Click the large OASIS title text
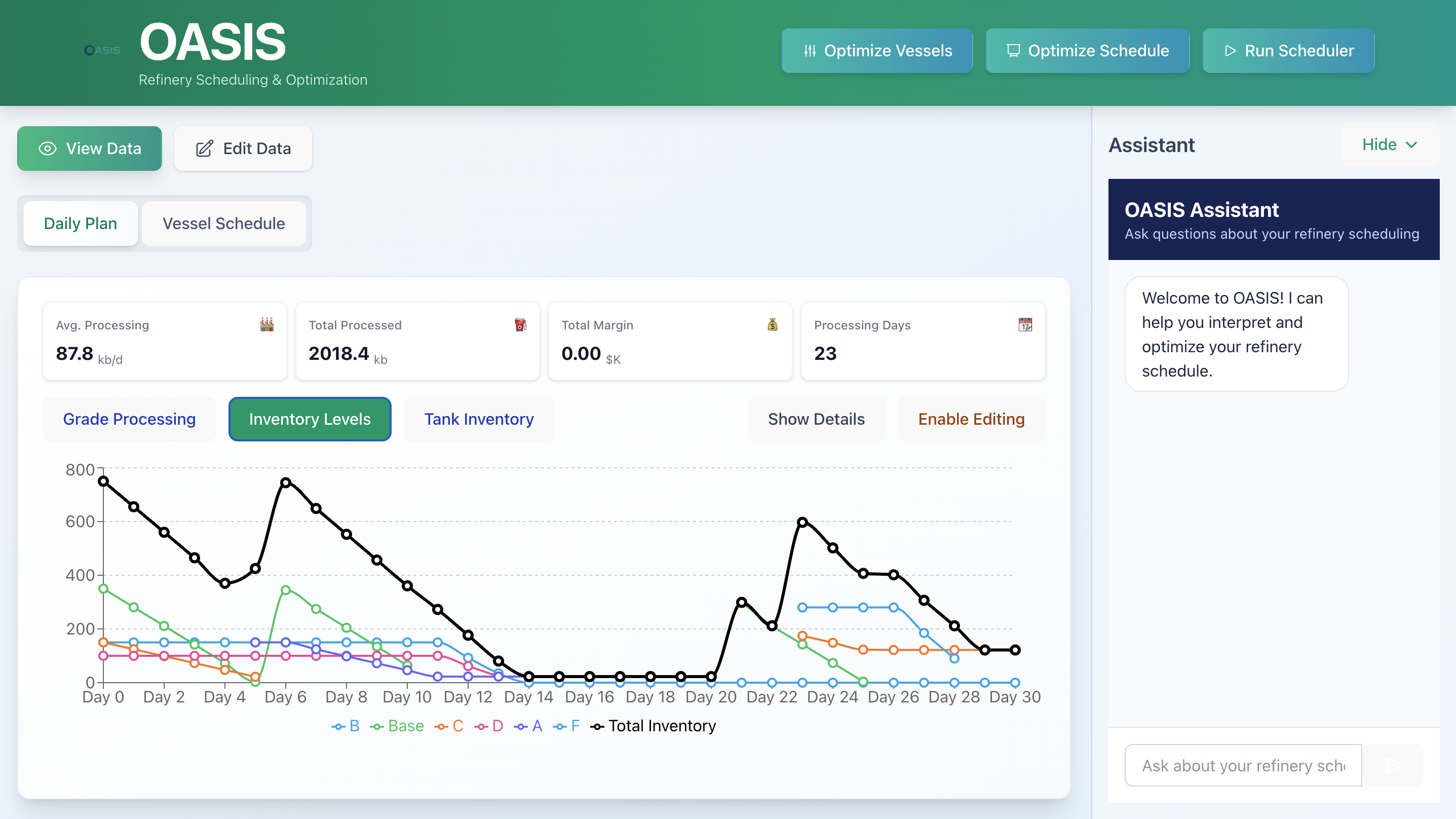 [x=212, y=41]
